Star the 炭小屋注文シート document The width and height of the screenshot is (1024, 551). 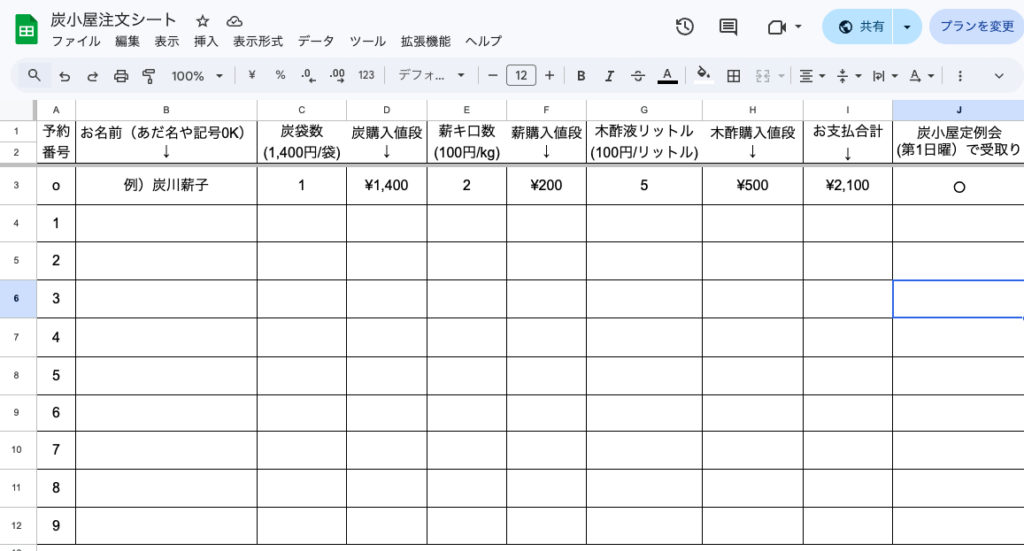pyautogui.click(x=203, y=21)
